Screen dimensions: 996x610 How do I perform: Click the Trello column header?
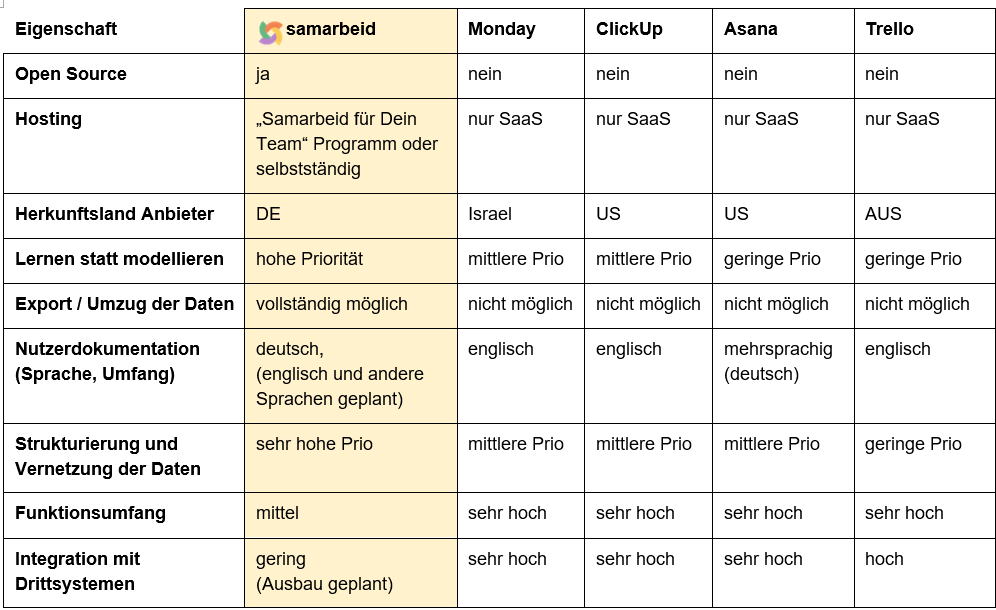pyautogui.click(x=889, y=29)
